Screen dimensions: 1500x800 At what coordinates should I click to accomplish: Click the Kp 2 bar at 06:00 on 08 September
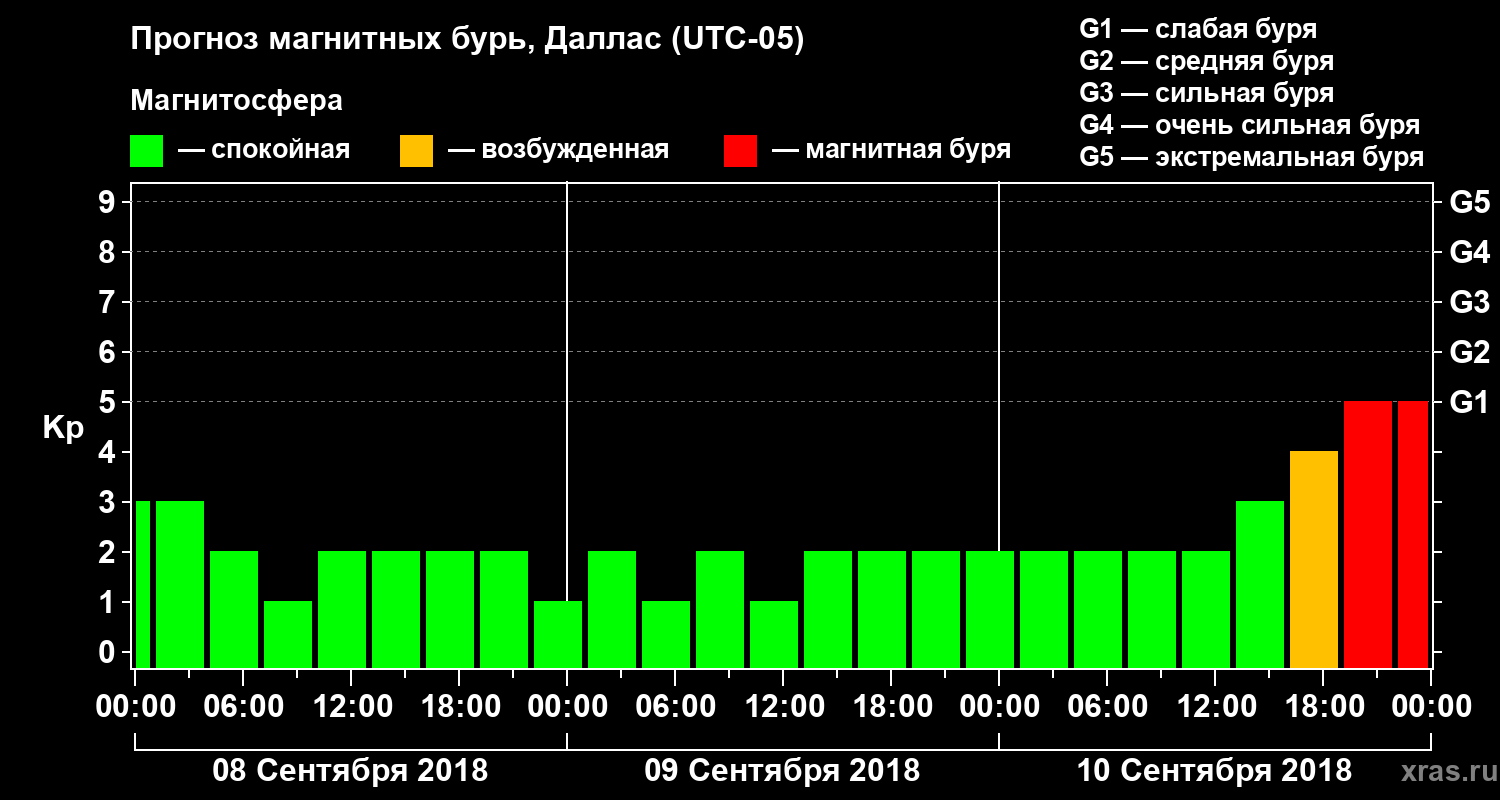click(x=234, y=609)
